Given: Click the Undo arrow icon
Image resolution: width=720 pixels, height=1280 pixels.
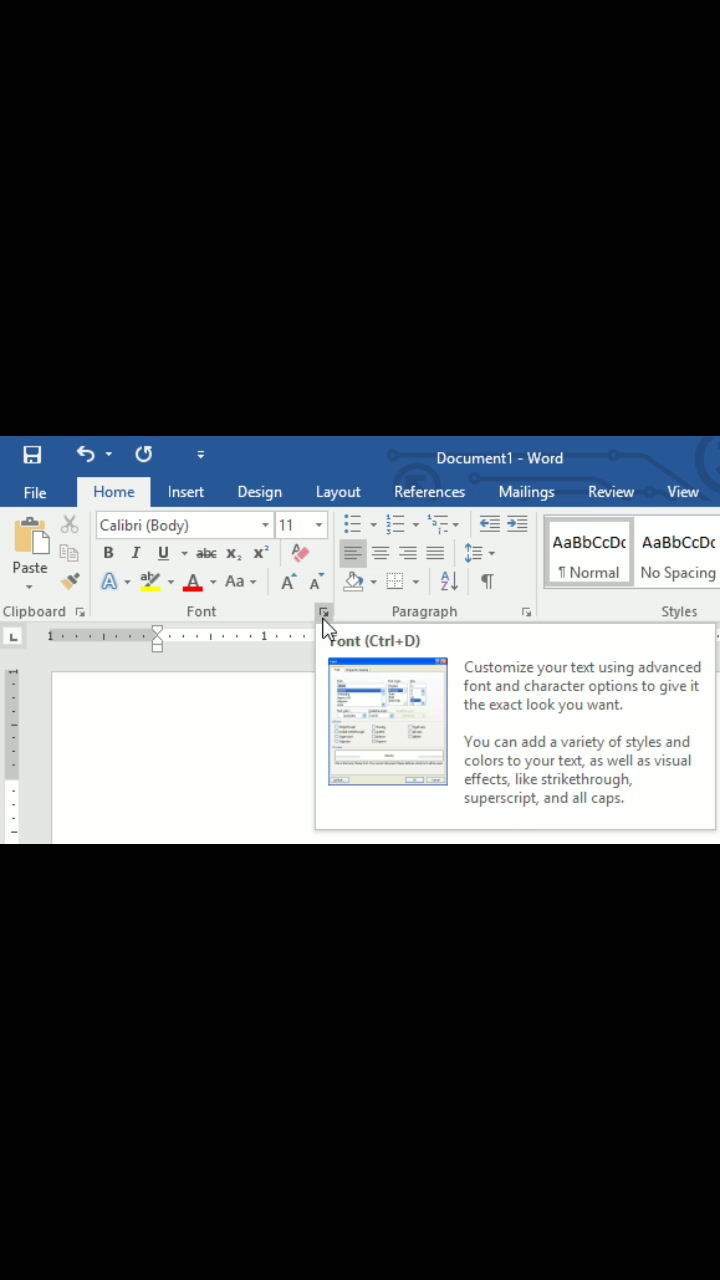Looking at the screenshot, I should click(x=86, y=455).
